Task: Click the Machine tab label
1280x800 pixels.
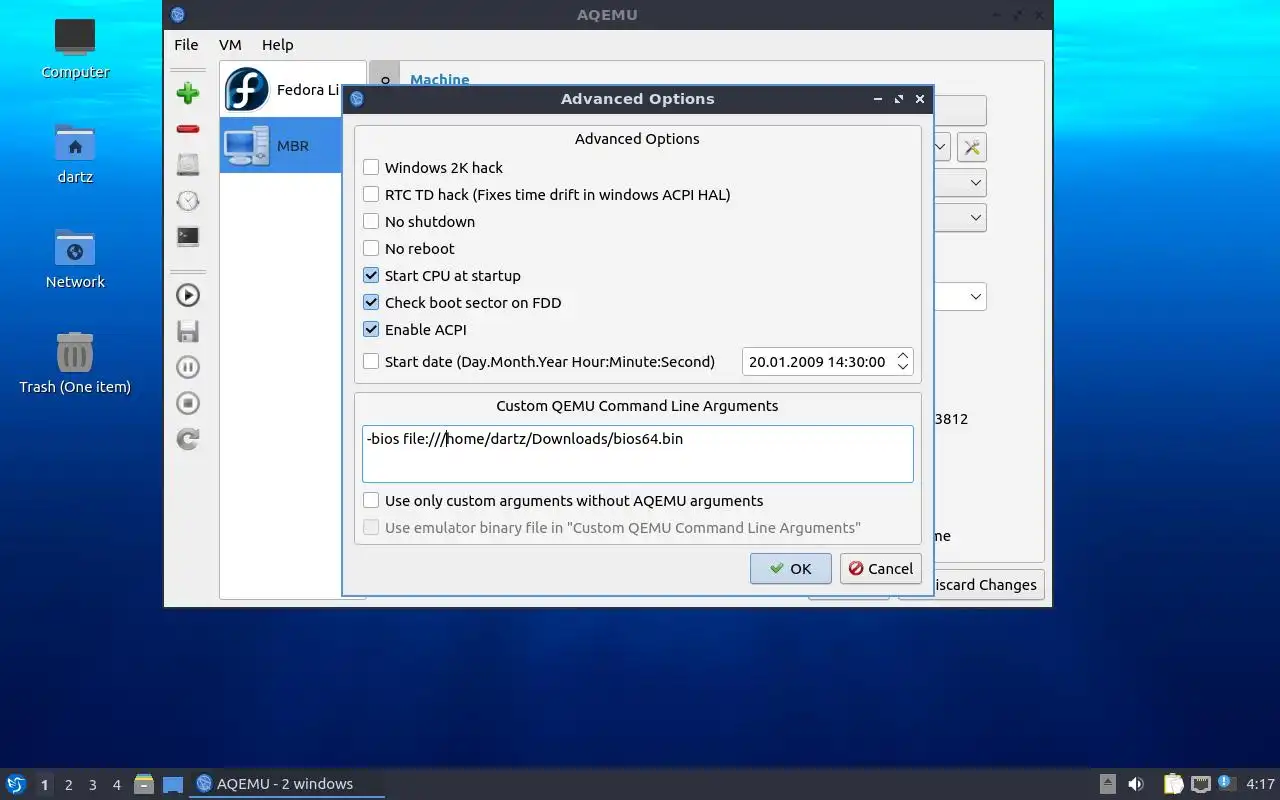Action: pos(440,80)
